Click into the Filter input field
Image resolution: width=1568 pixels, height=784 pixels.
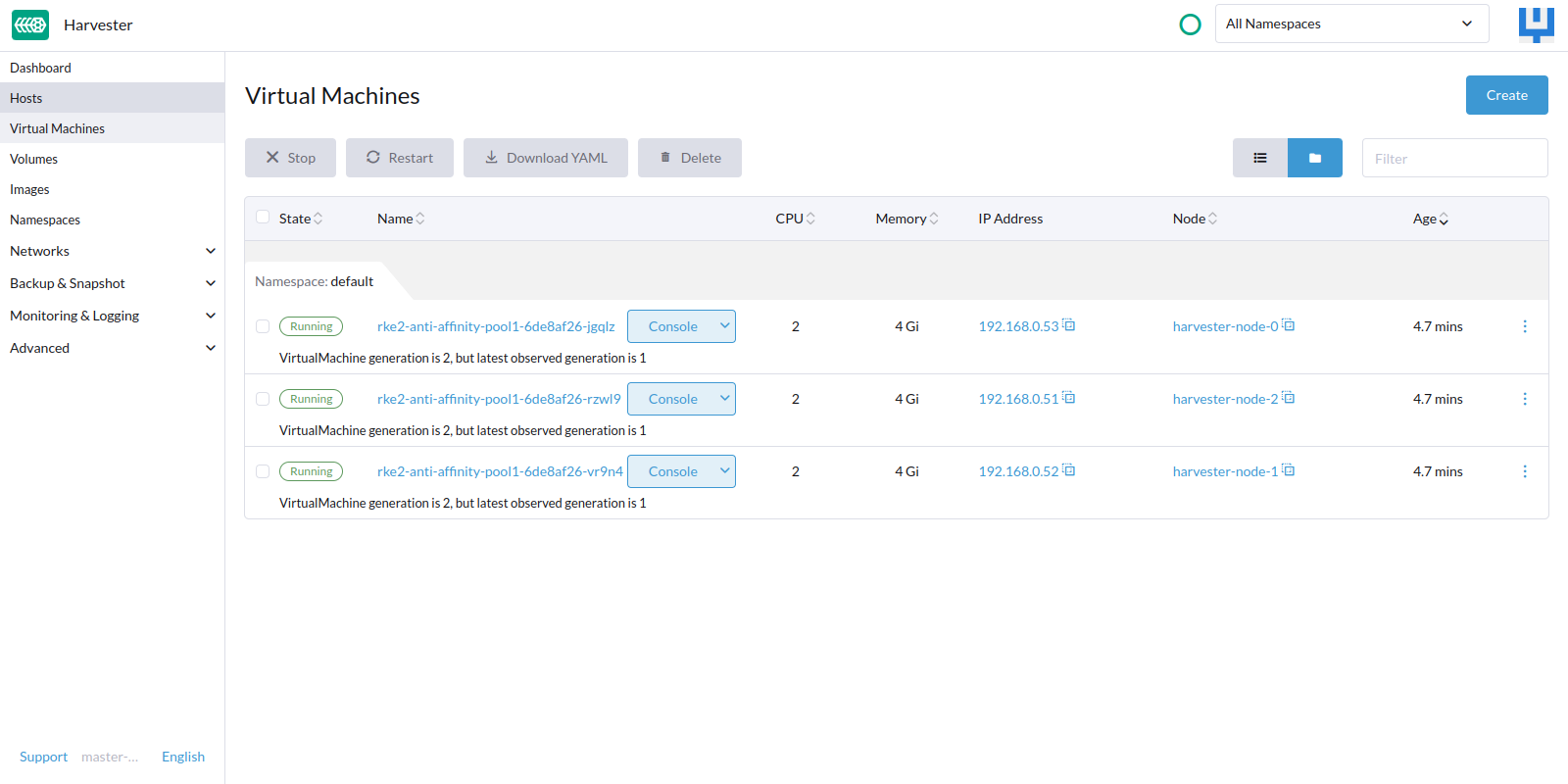pyautogui.click(x=1454, y=158)
